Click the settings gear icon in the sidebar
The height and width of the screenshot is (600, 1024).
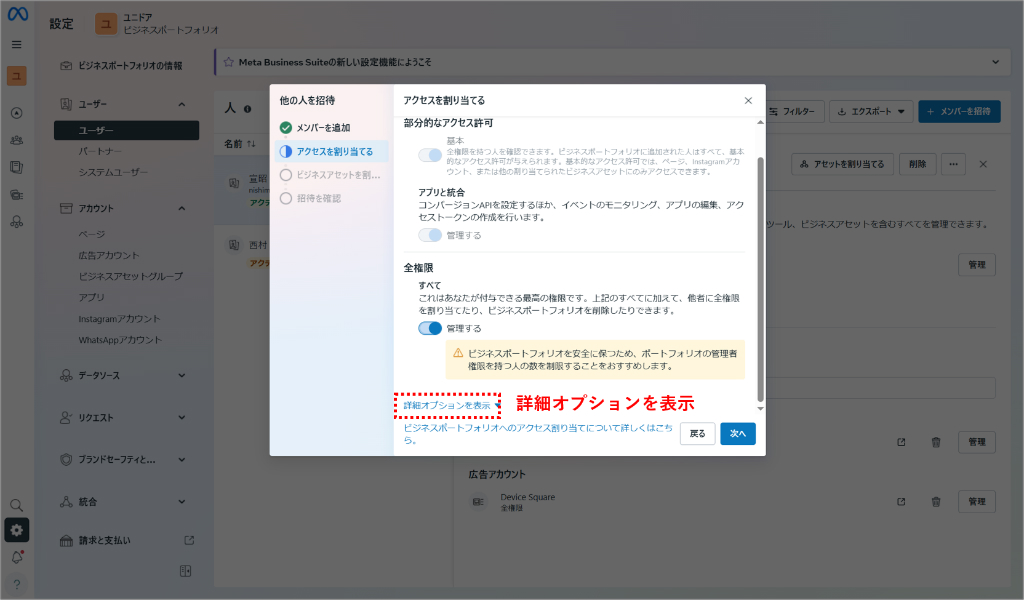click(x=16, y=530)
